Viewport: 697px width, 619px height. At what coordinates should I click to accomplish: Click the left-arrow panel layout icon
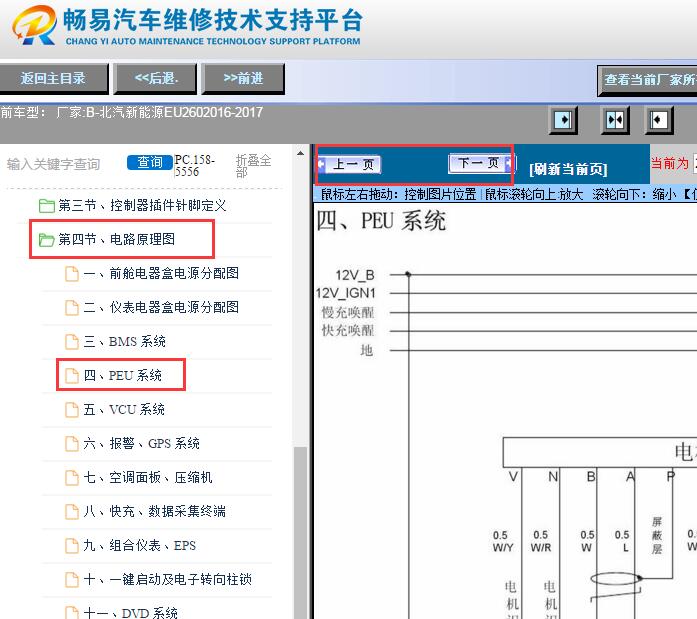[x=659, y=120]
